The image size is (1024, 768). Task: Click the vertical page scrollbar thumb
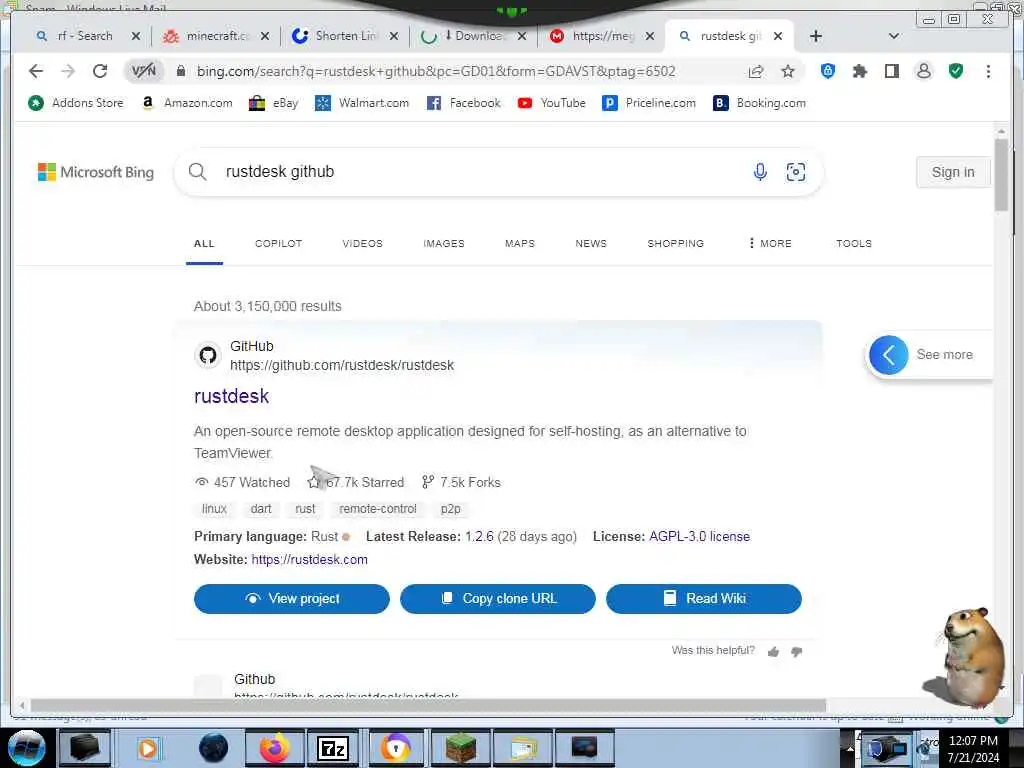(x=1001, y=175)
